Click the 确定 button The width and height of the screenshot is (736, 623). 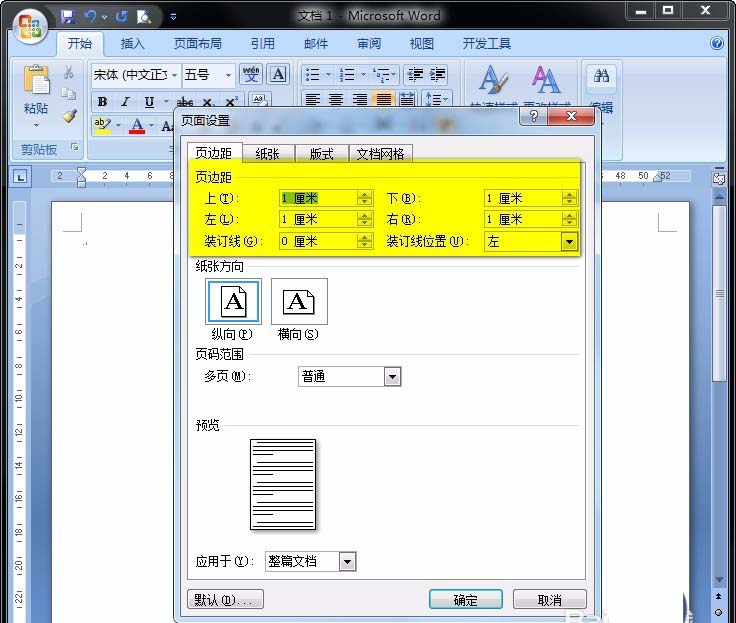tap(465, 600)
